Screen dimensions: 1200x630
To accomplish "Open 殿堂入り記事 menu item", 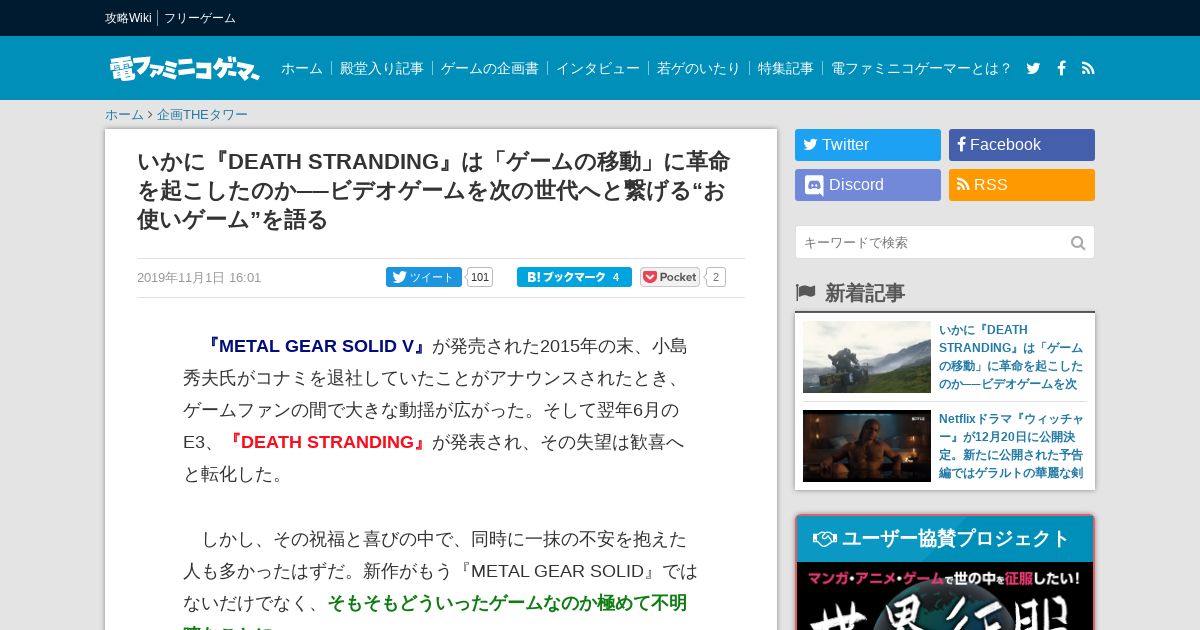I will [382, 68].
